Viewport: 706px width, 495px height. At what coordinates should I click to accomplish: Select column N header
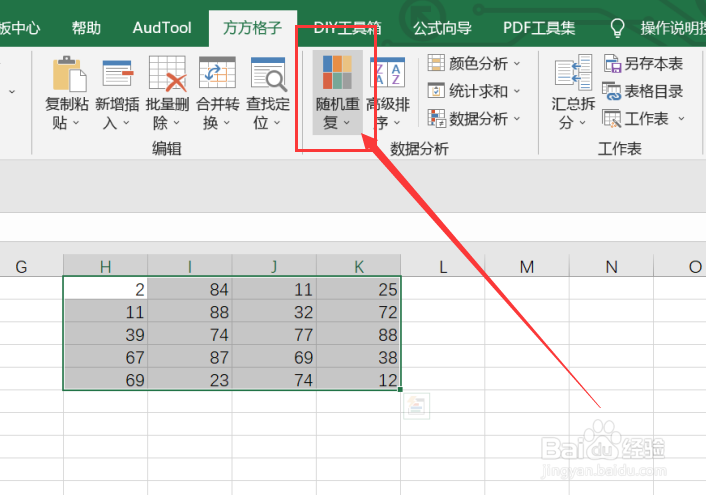(x=611, y=266)
